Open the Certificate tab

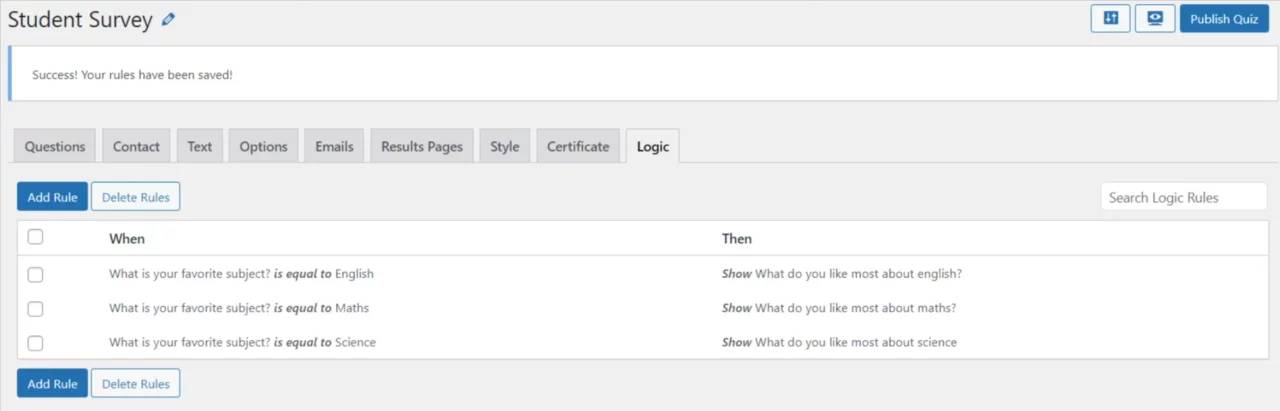tap(578, 146)
